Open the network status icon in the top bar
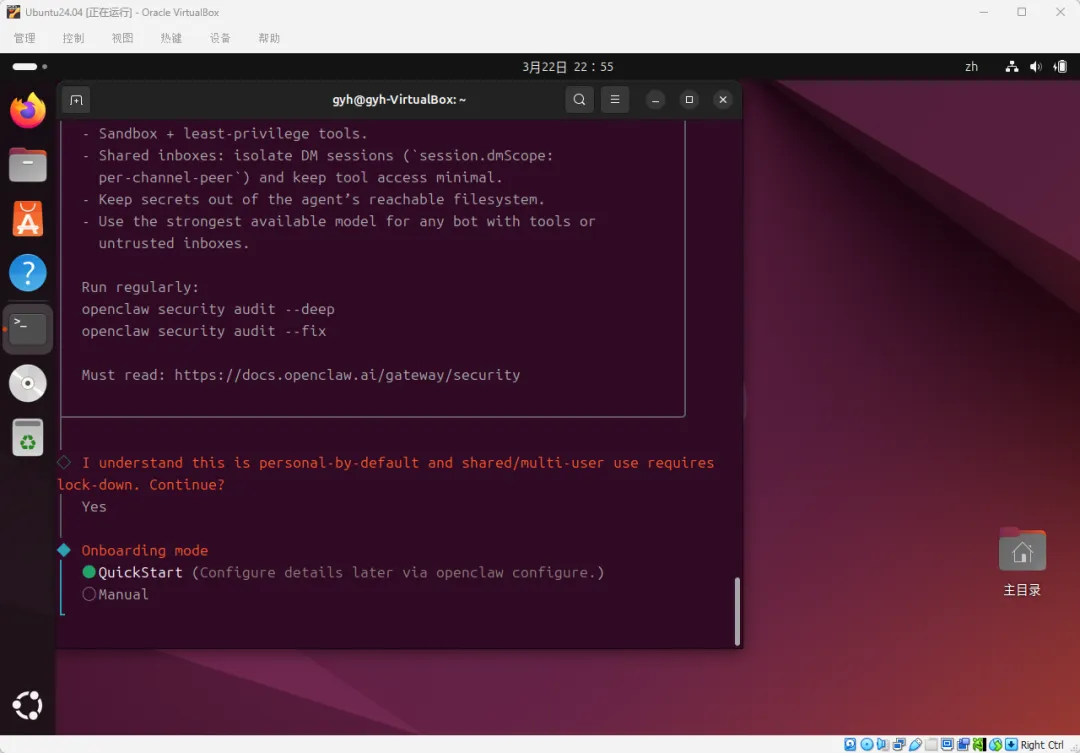This screenshot has height=753, width=1080. [1012, 67]
